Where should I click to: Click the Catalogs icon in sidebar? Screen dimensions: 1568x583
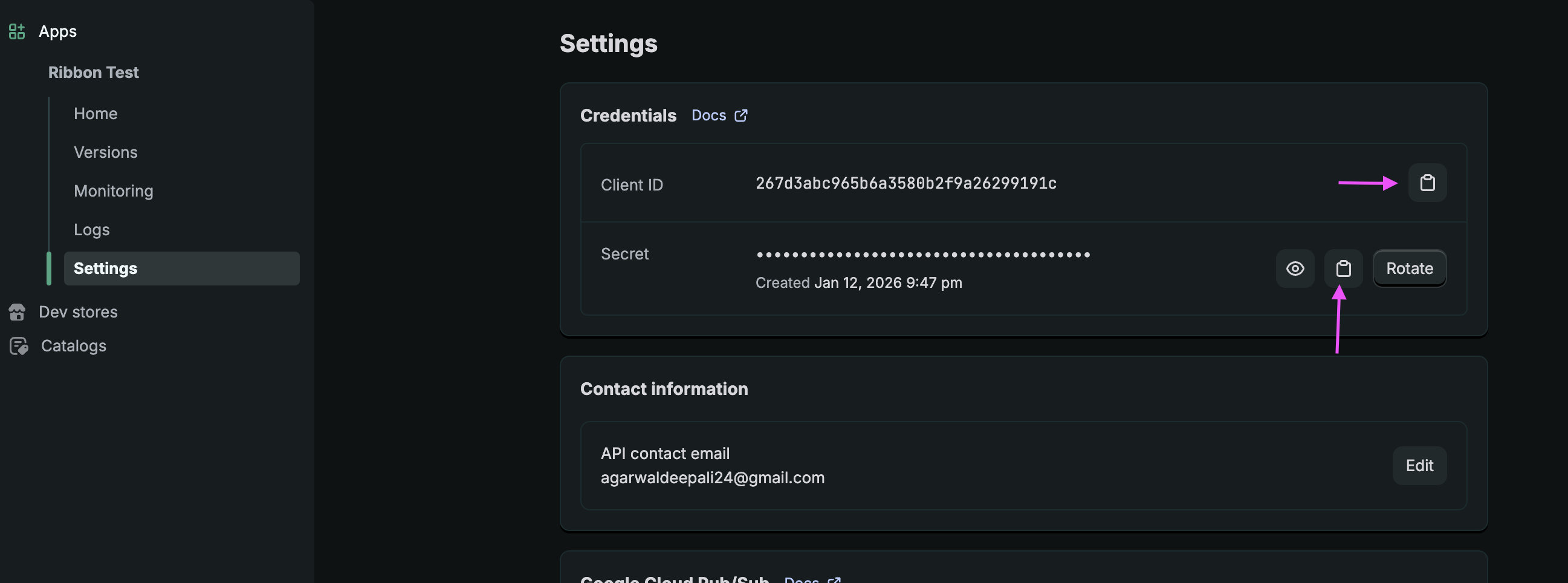point(18,345)
